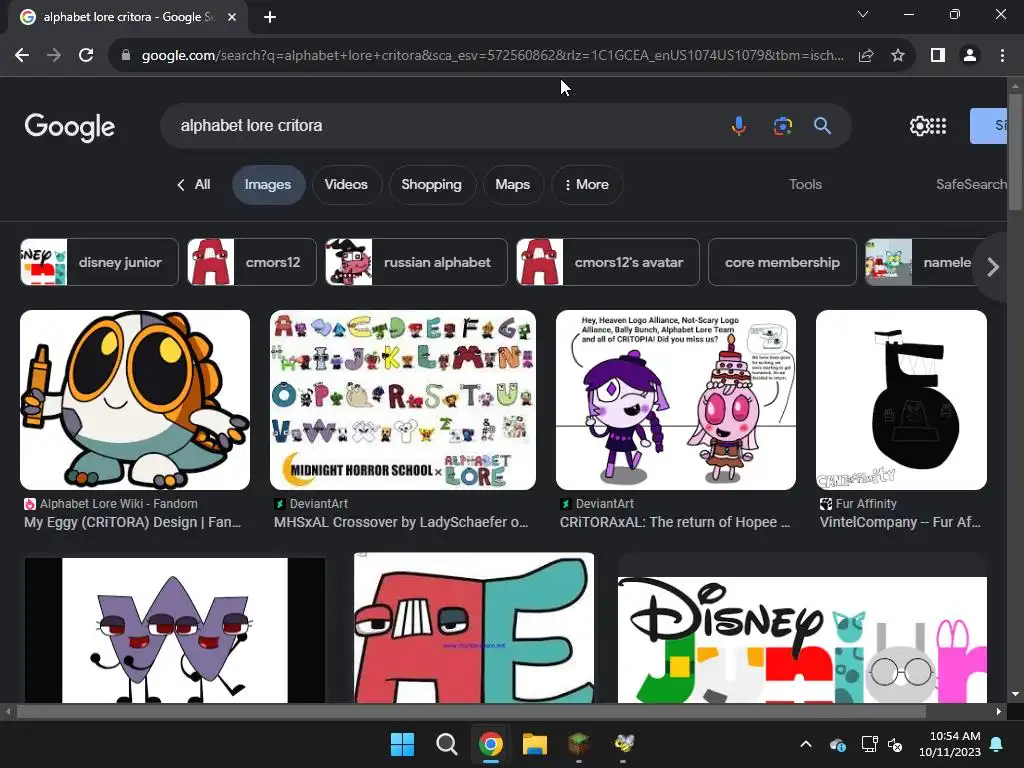The width and height of the screenshot is (1024, 768).
Task: Switch to All results tab
Action: pyautogui.click(x=194, y=185)
